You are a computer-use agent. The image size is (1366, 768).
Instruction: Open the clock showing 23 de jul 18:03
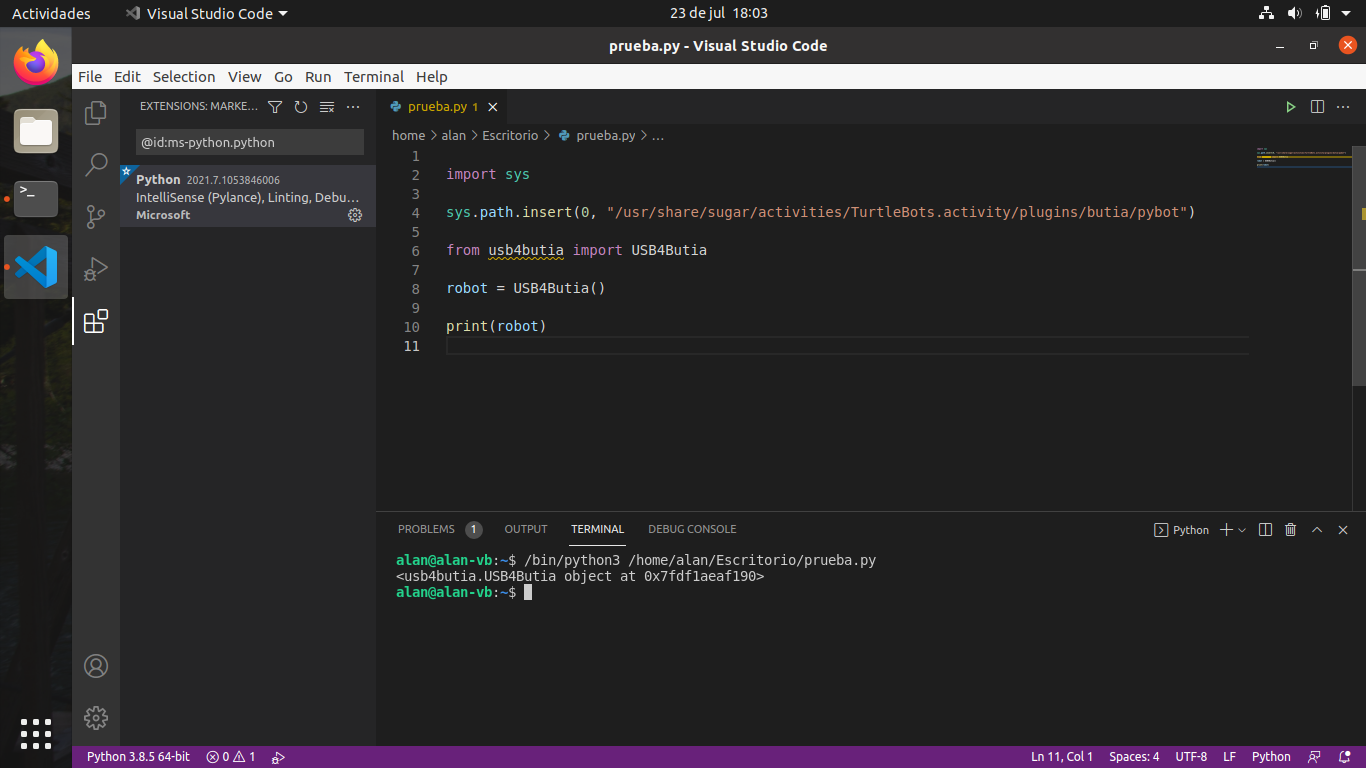(x=719, y=13)
